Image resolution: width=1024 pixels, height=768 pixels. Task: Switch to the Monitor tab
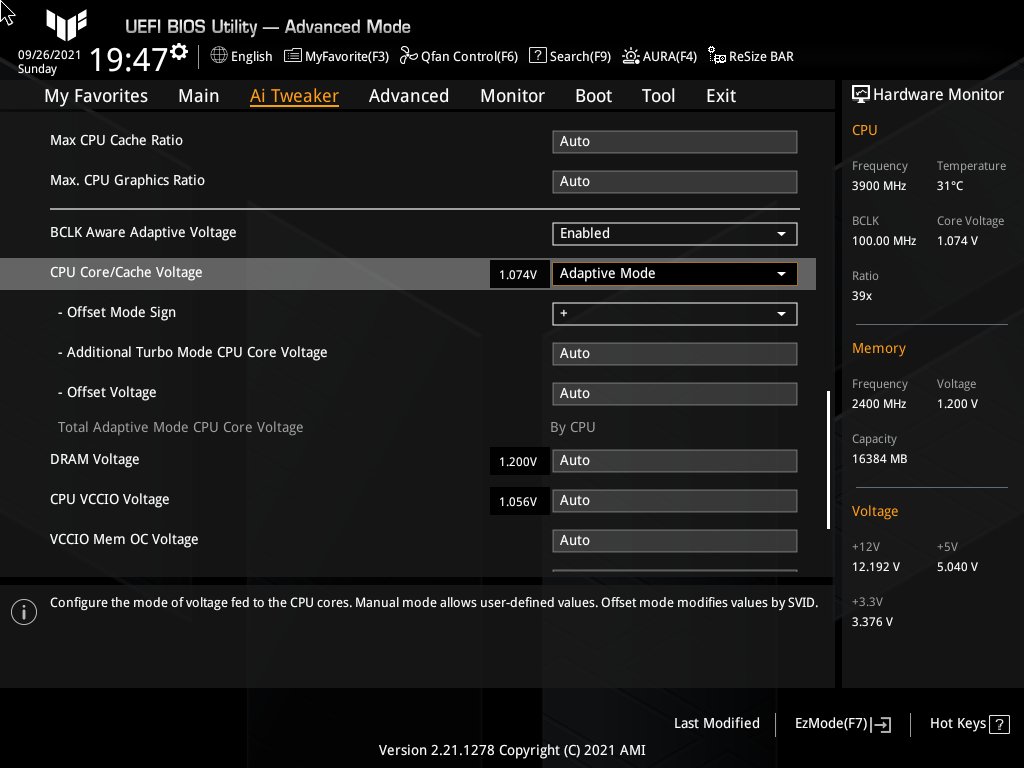(x=512, y=96)
